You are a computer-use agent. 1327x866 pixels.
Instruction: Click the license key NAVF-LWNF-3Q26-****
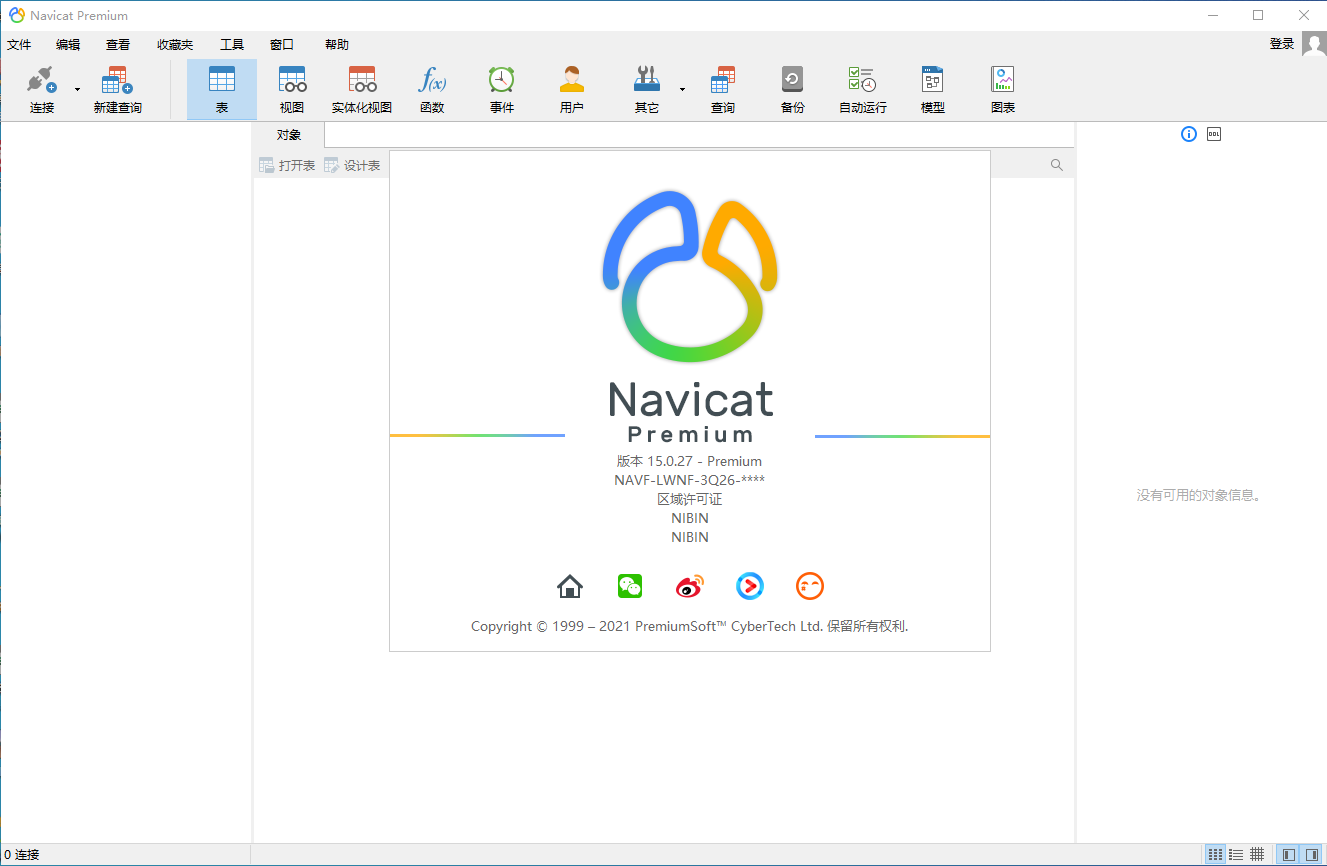[690, 480]
